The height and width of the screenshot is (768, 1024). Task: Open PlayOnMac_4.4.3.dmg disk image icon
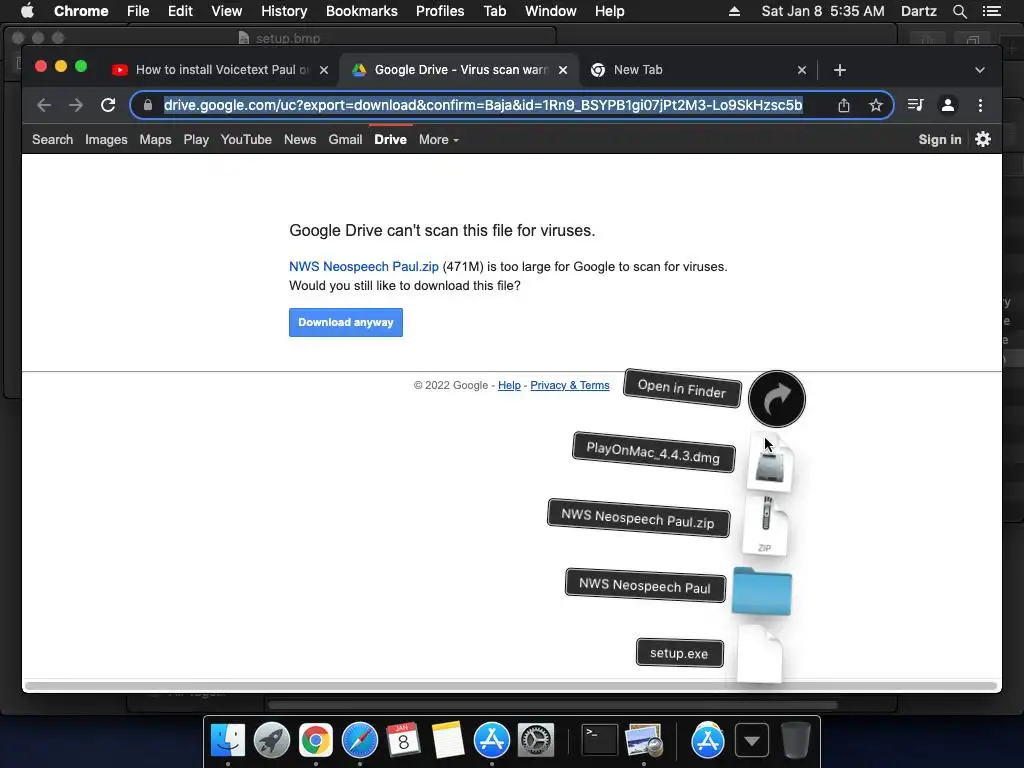(x=770, y=462)
